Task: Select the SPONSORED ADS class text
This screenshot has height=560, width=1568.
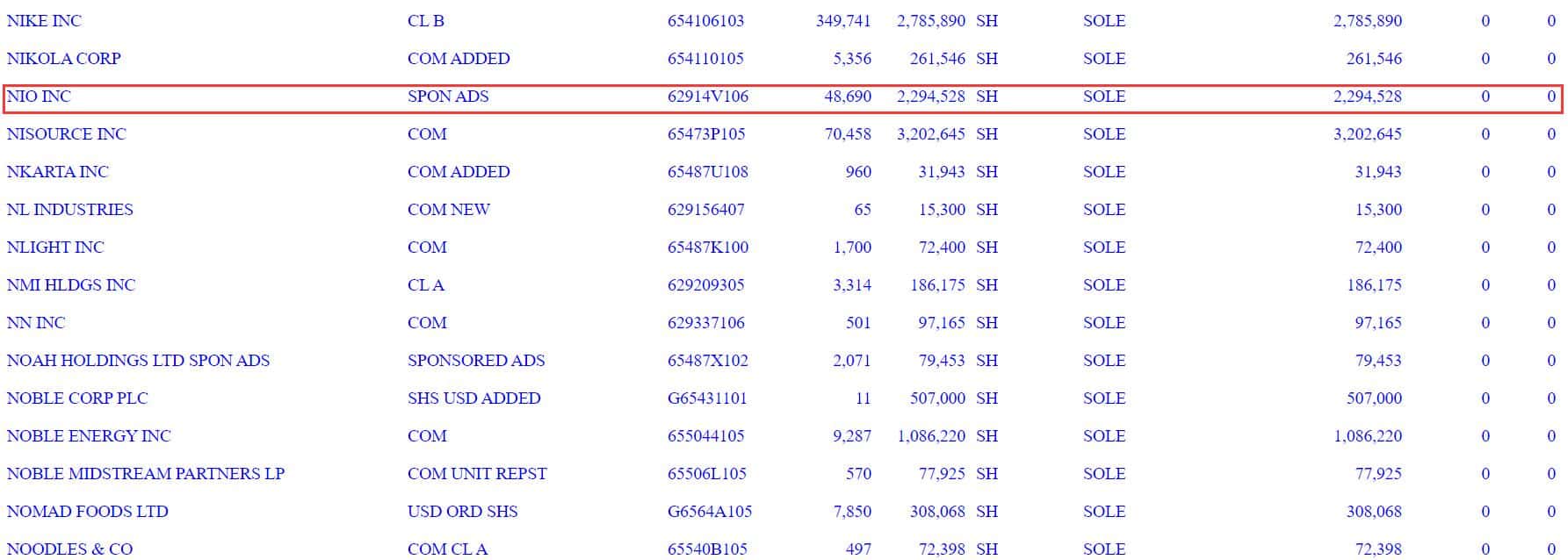Action: 475,361
